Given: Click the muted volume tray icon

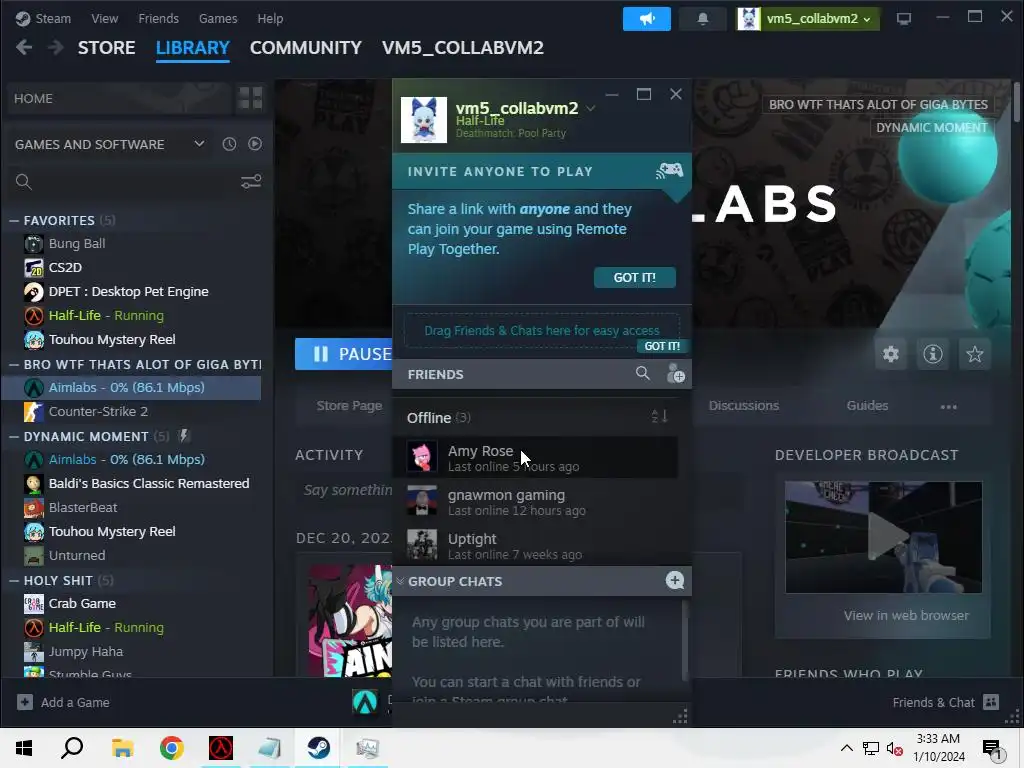Looking at the screenshot, I should click(894, 748).
